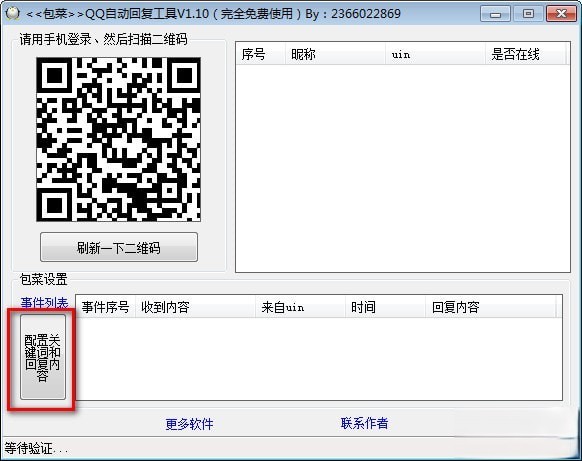The height and width of the screenshot is (461, 582).
Task: Click the 来自uin column header
Action: [x=301, y=307]
